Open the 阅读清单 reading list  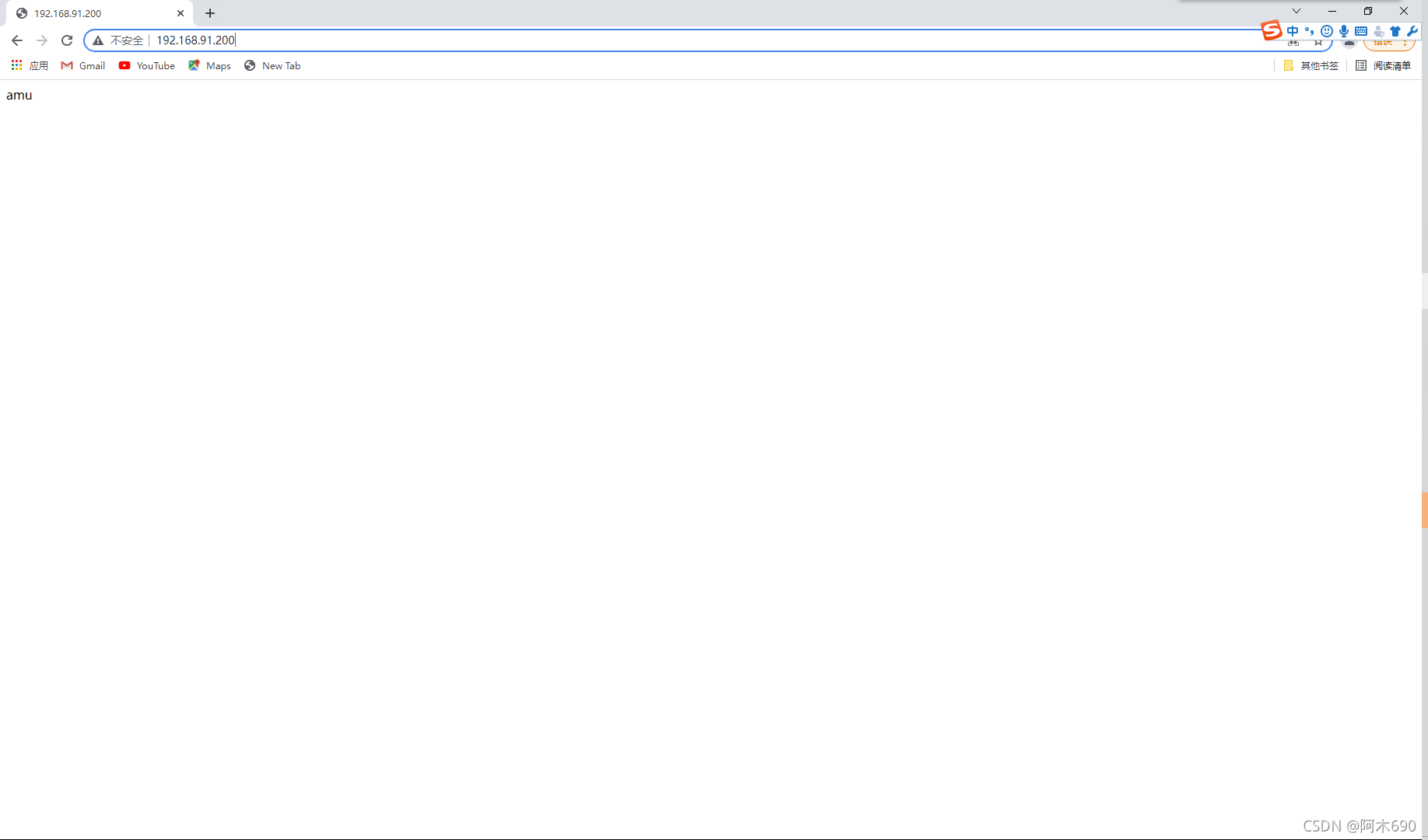click(1383, 66)
